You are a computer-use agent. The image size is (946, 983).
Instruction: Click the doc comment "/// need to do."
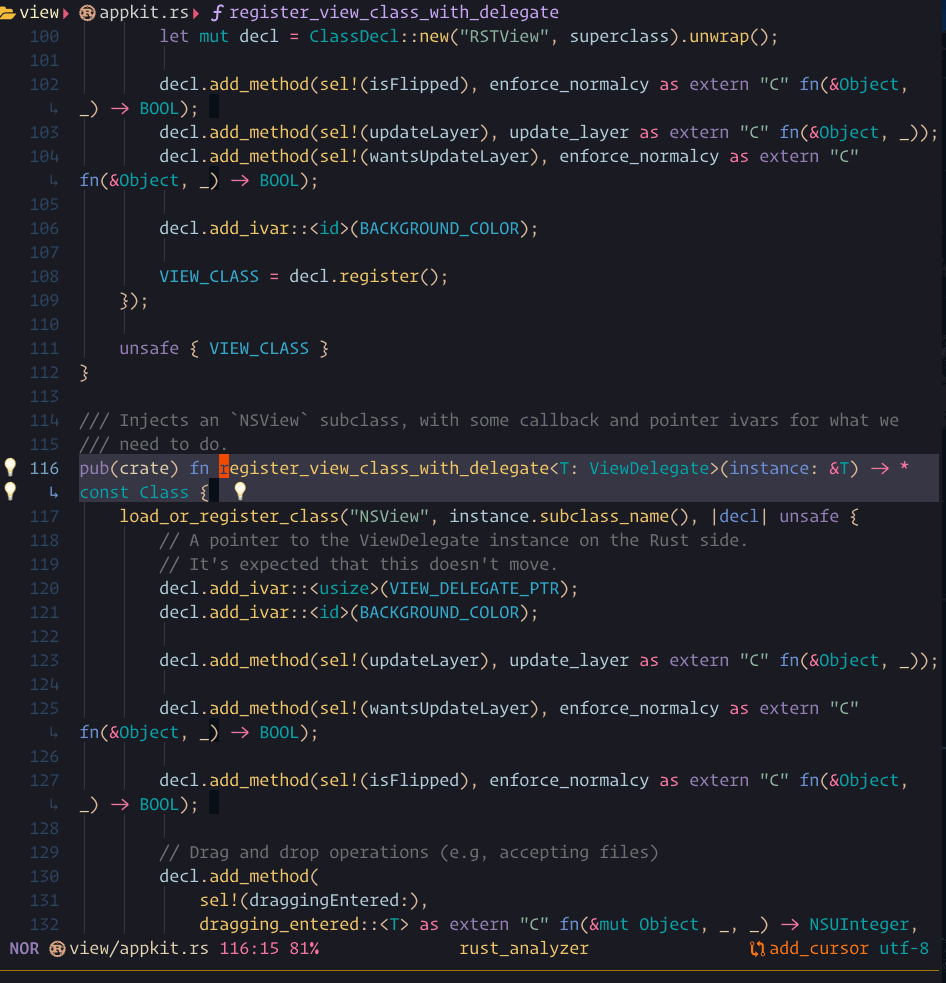coord(154,444)
